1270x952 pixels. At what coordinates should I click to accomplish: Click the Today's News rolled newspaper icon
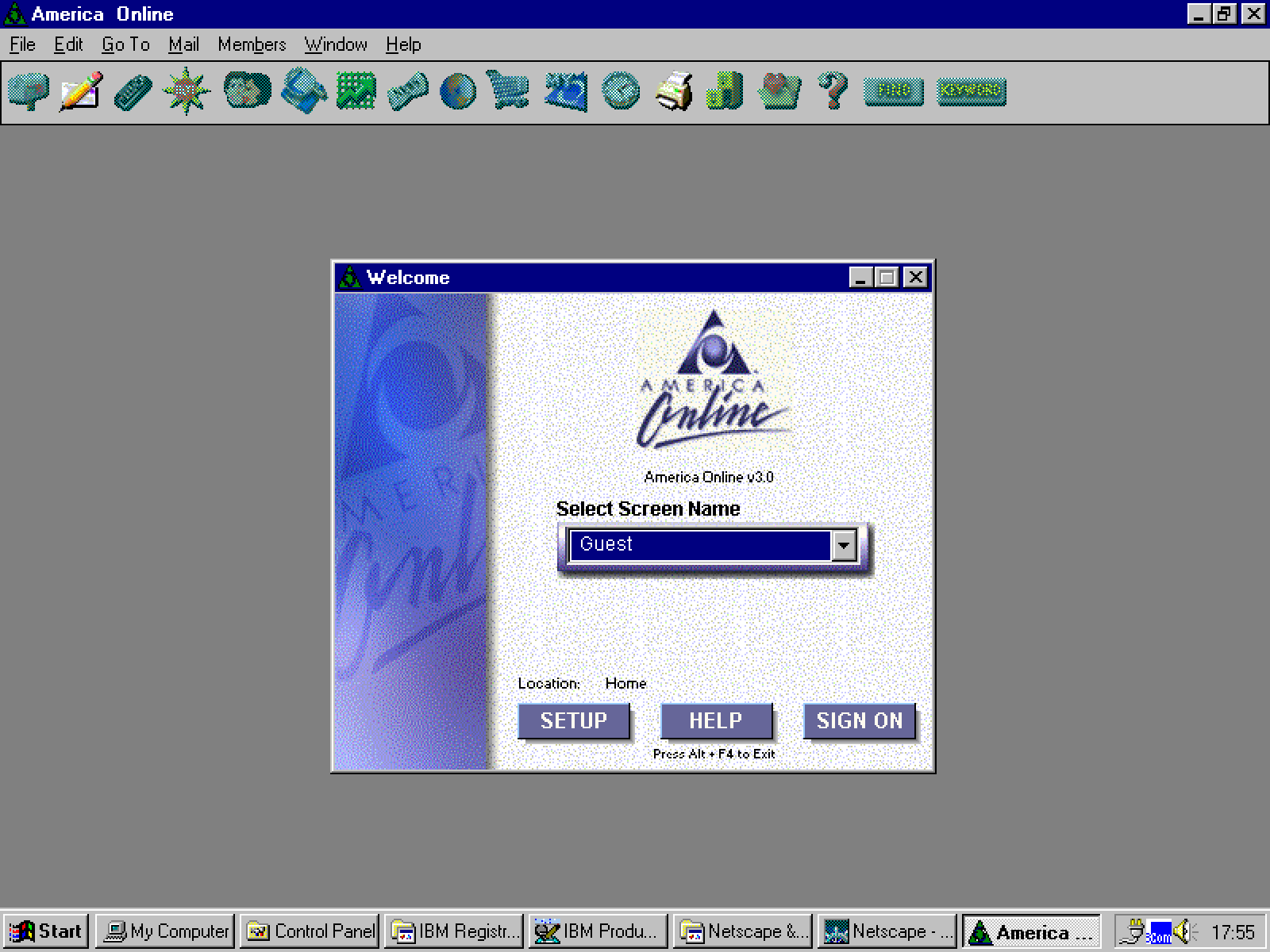click(408, 91)
